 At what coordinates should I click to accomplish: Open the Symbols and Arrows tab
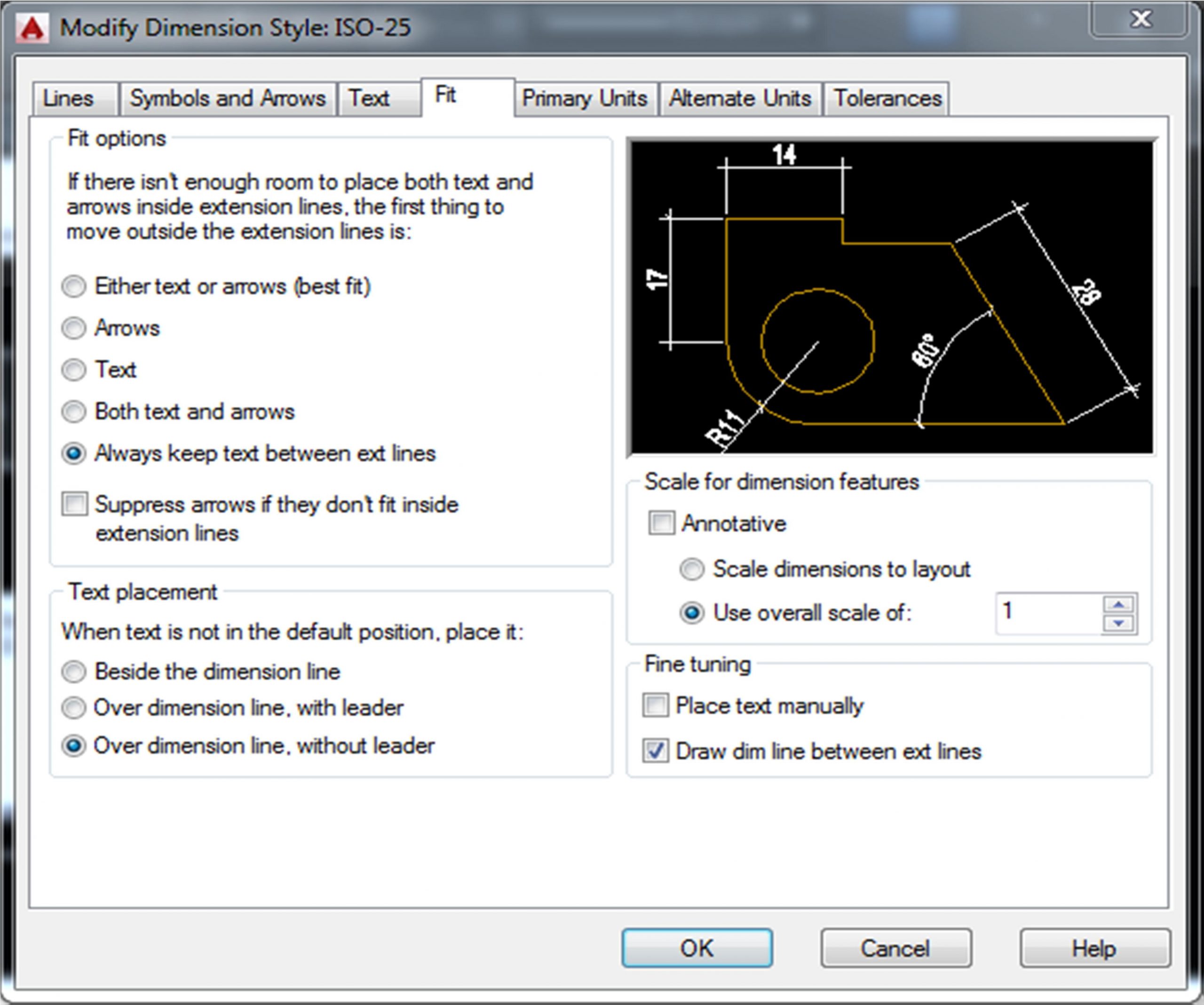click(228, 99)
